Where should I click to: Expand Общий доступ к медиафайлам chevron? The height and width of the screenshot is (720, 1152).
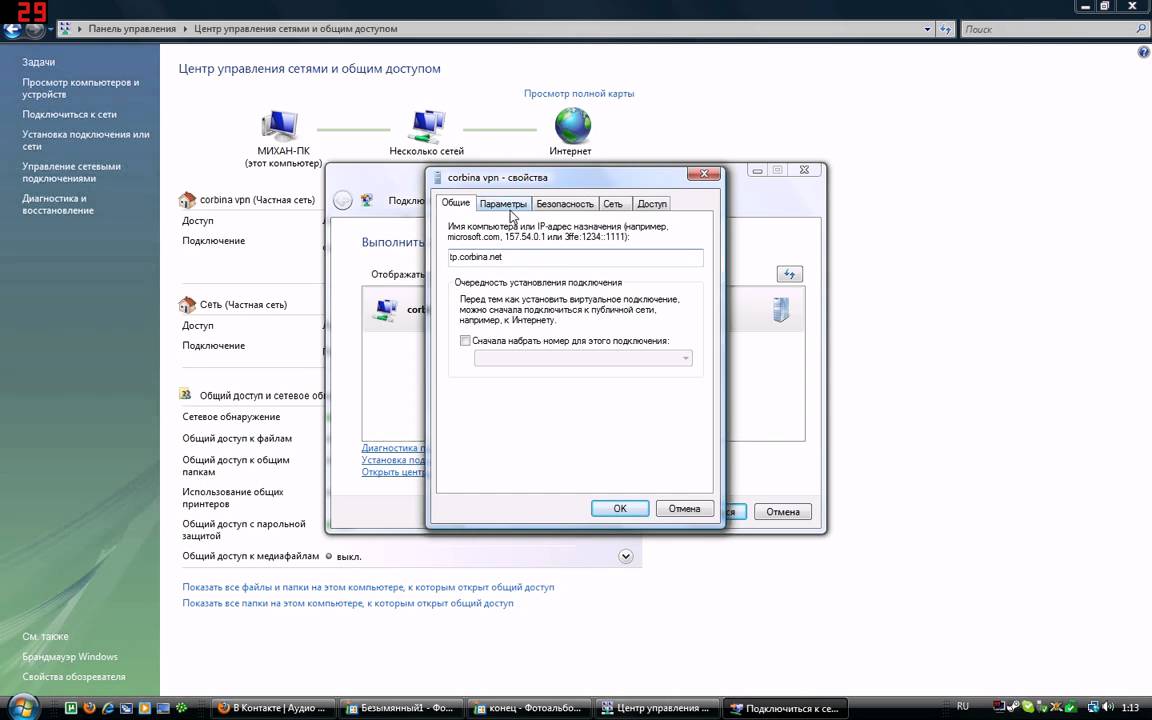[x=625, y=556]
